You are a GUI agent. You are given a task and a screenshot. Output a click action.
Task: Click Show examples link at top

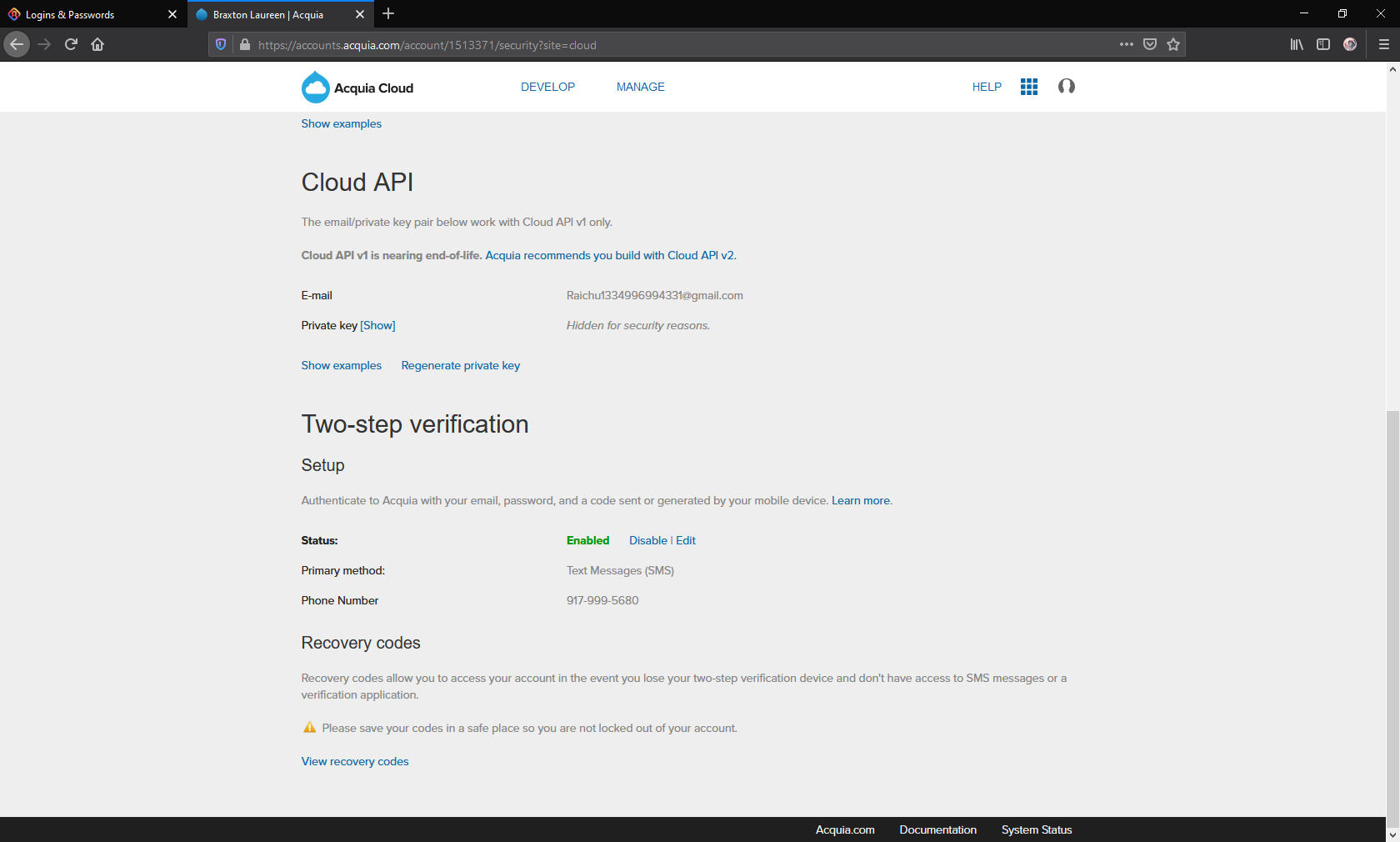point(342,123)
